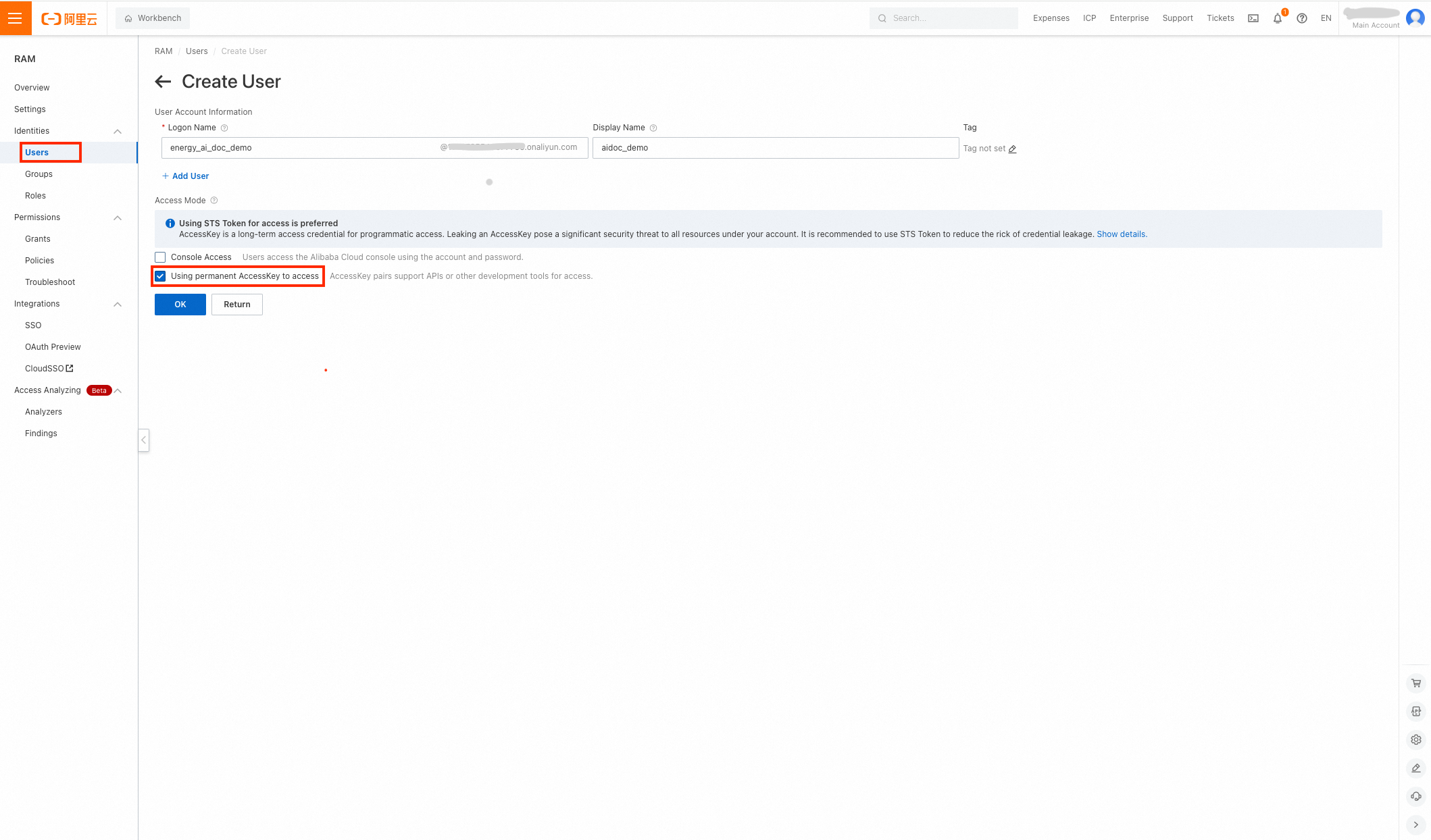
Task: Open the mobile APP icon in right sidebar
Action: tap(1416, 711)
